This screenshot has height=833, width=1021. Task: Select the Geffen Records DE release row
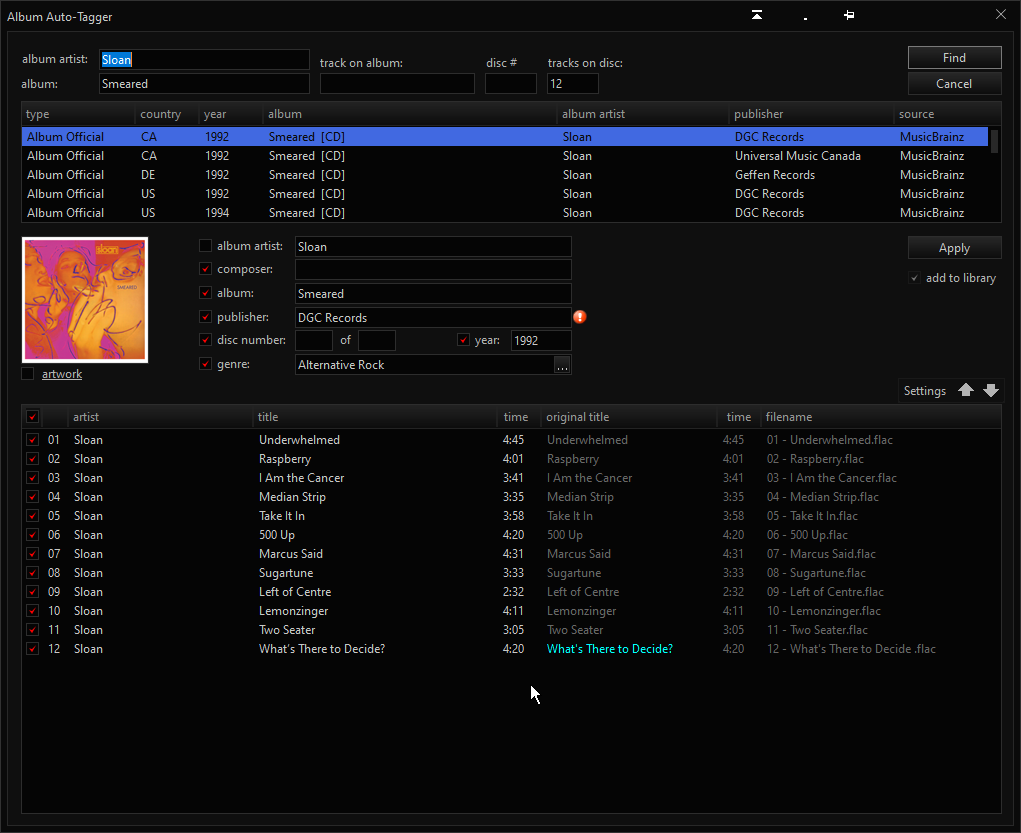(x=505, y=175)
